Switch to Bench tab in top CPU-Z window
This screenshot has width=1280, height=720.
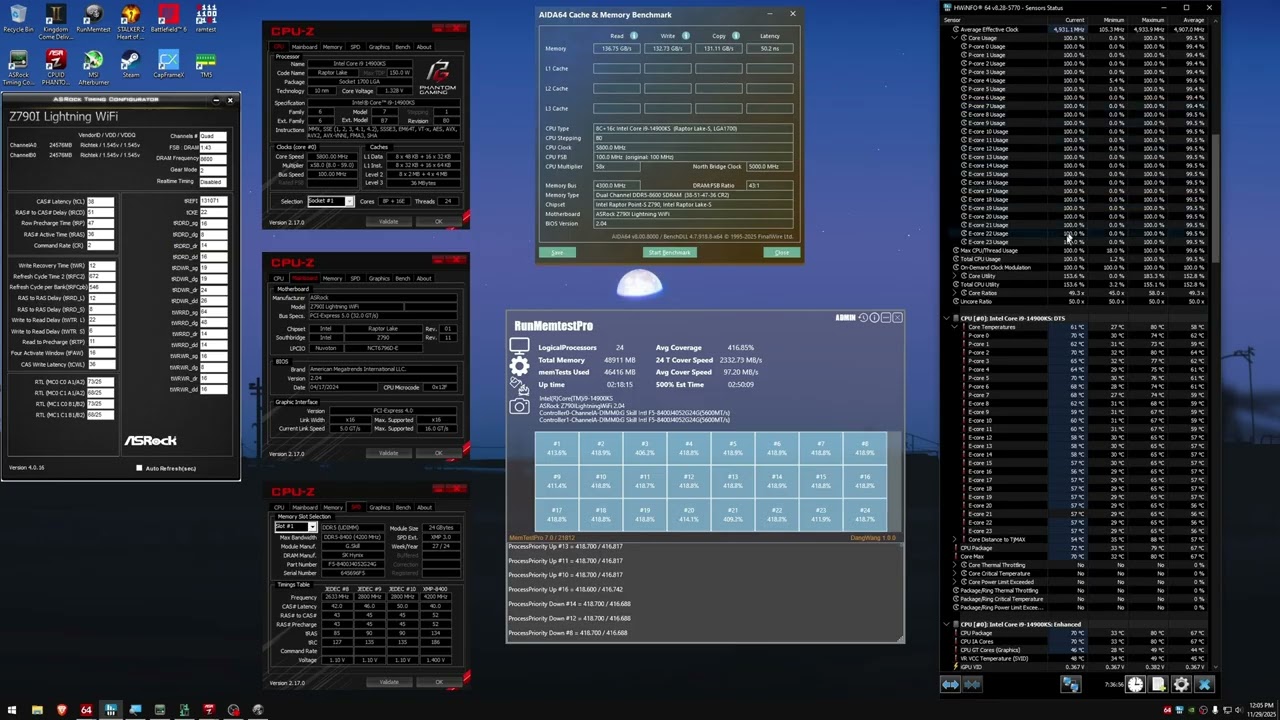click(403, 47)
